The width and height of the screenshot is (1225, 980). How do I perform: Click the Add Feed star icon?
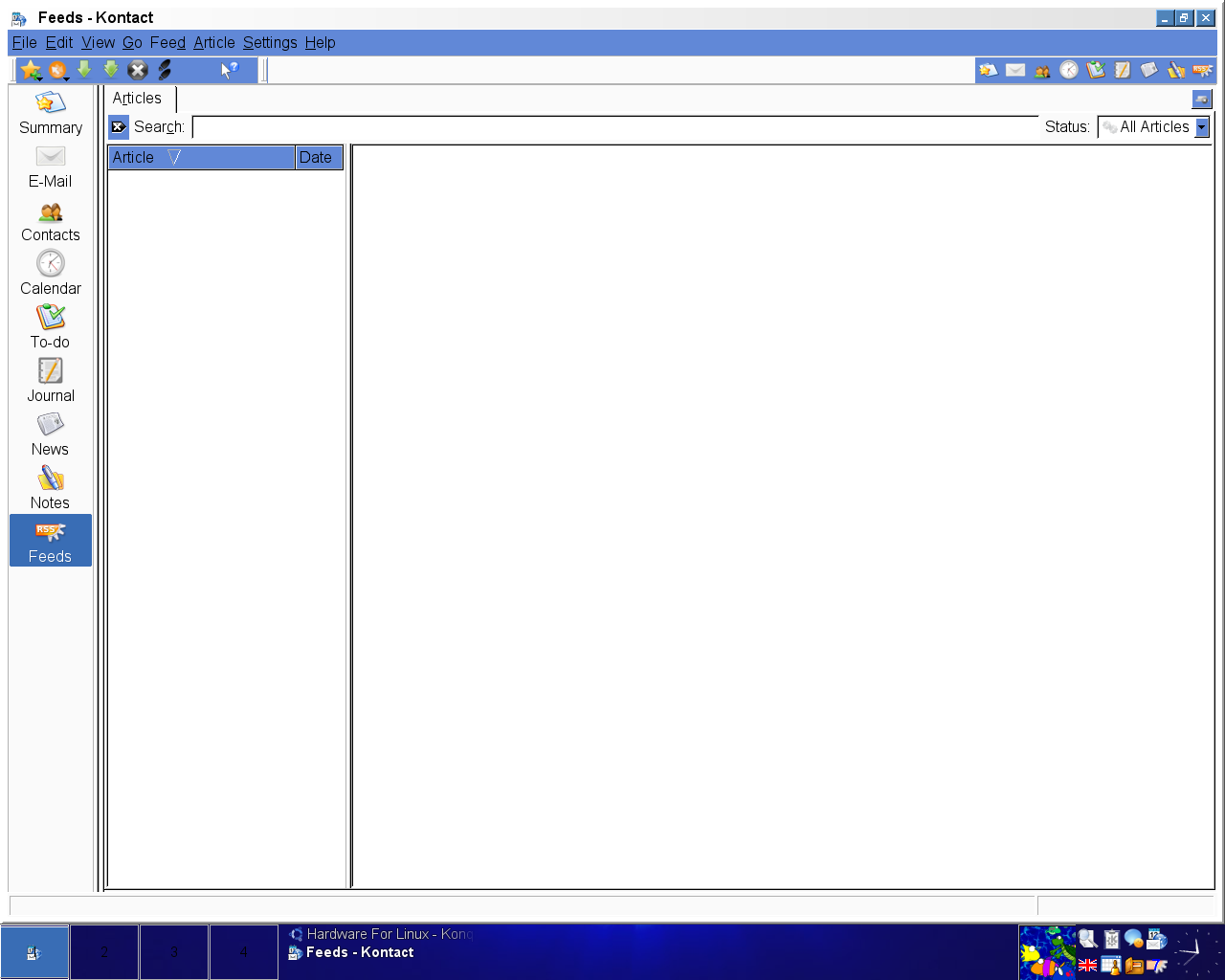coord(30,70)
